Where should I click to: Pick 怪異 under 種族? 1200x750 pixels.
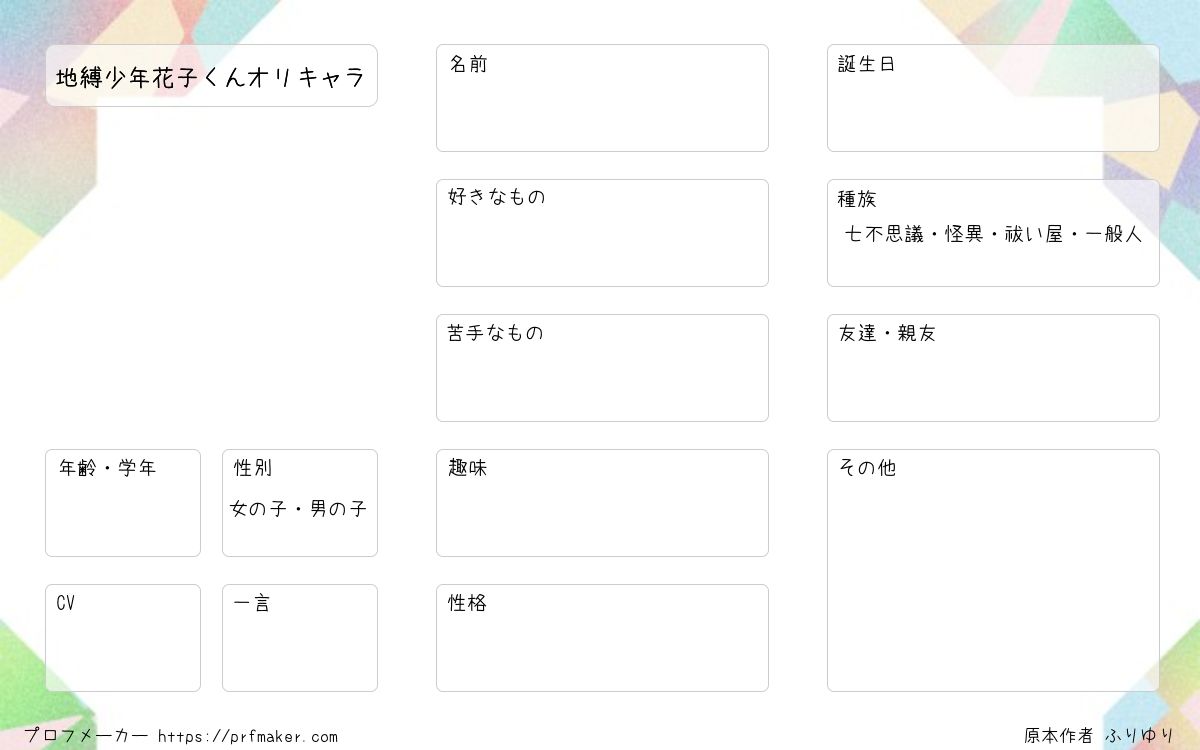point(964,235)
